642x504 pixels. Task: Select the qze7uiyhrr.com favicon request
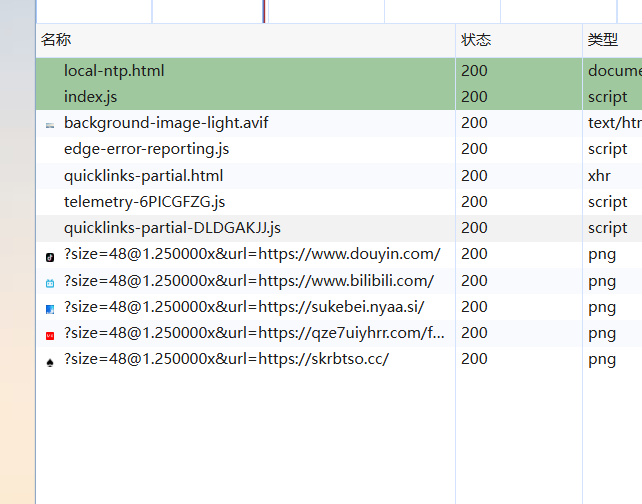pyautogui.click(x=254, y=333)
